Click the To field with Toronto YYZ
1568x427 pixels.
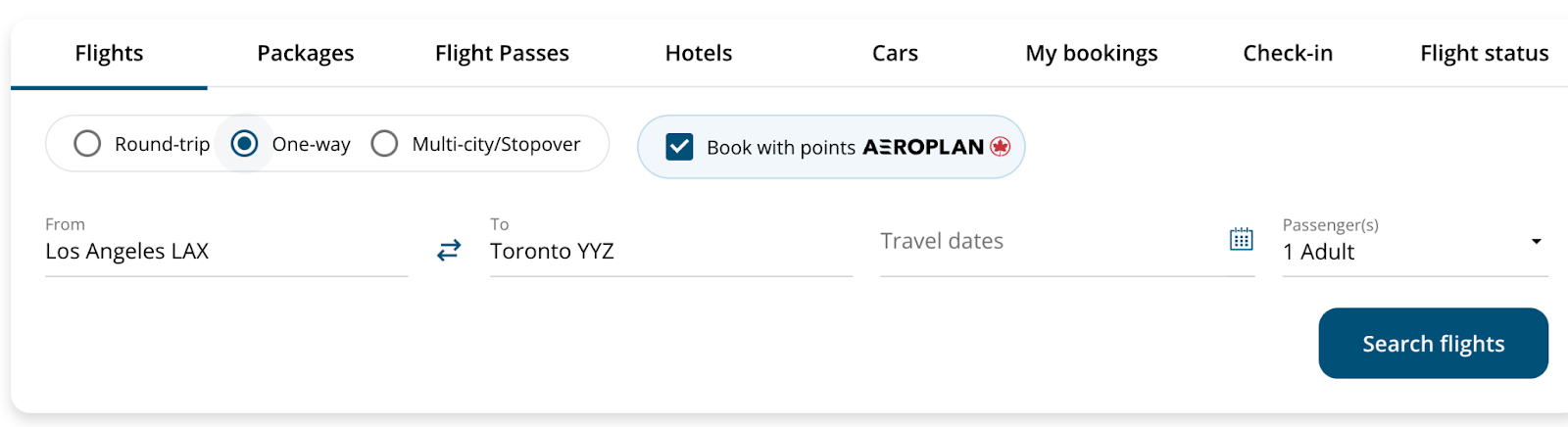(x=670, y=251)
